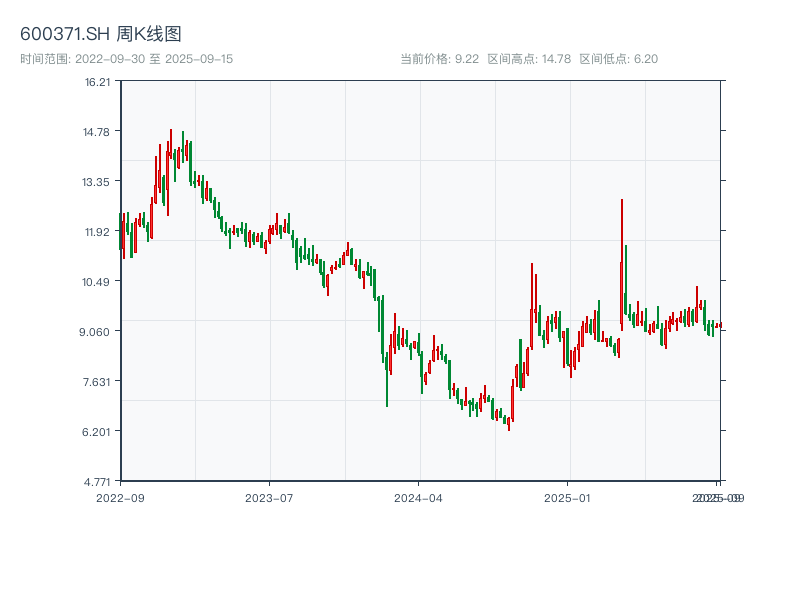Screen dimensions: 800x600
Task: Click the 2023-07 x-axis date label
Action: (x=270, y=497)
